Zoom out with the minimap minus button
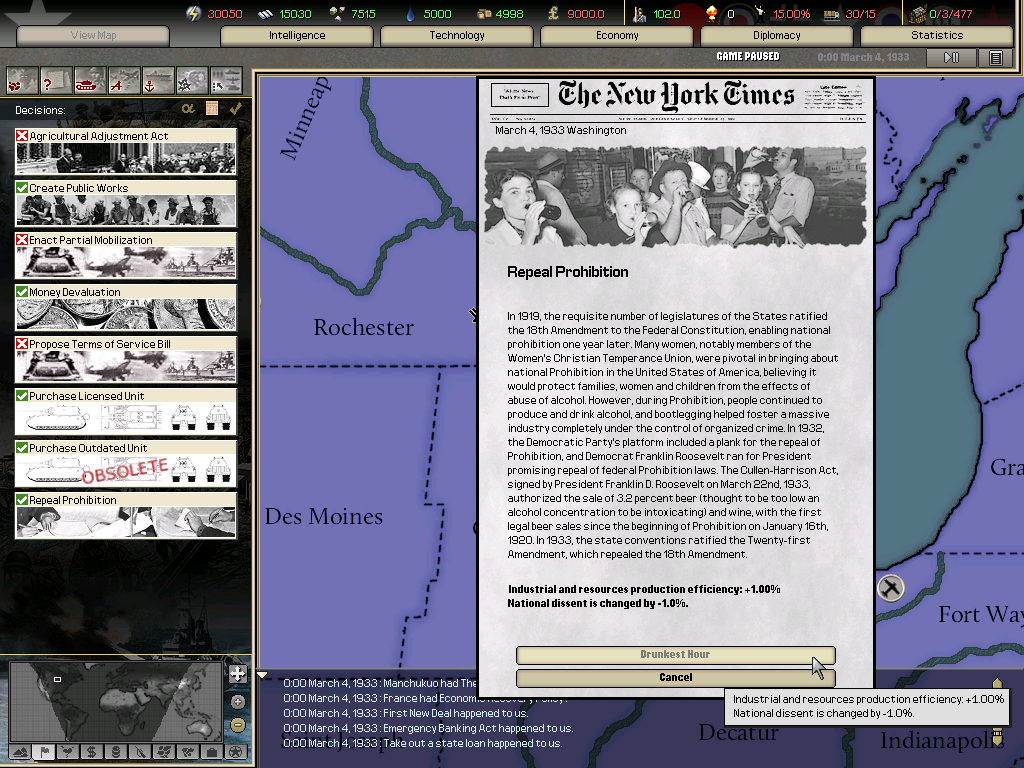The image size is (1024, 768). 238,724
